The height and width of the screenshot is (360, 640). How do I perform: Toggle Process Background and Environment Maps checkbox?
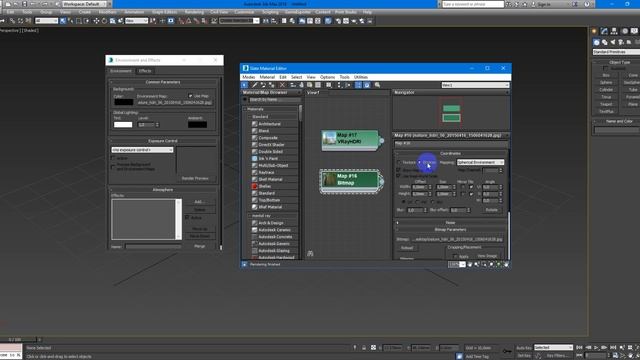113,167
